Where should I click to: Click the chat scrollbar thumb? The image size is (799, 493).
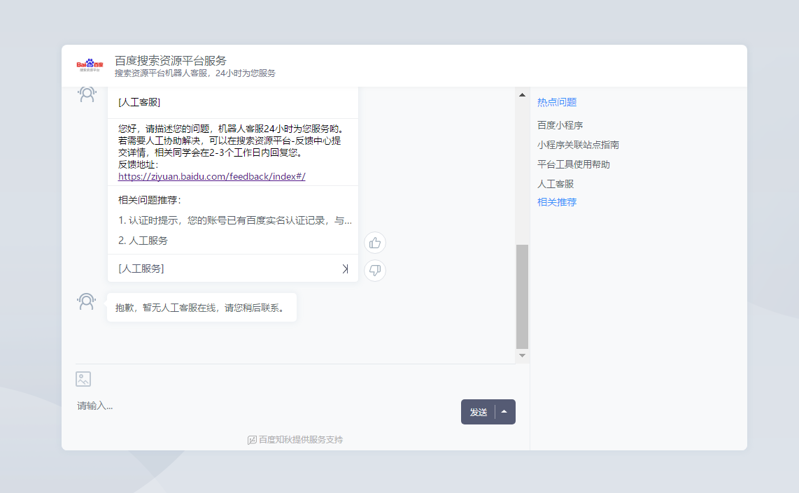click(x=522, y=296)
